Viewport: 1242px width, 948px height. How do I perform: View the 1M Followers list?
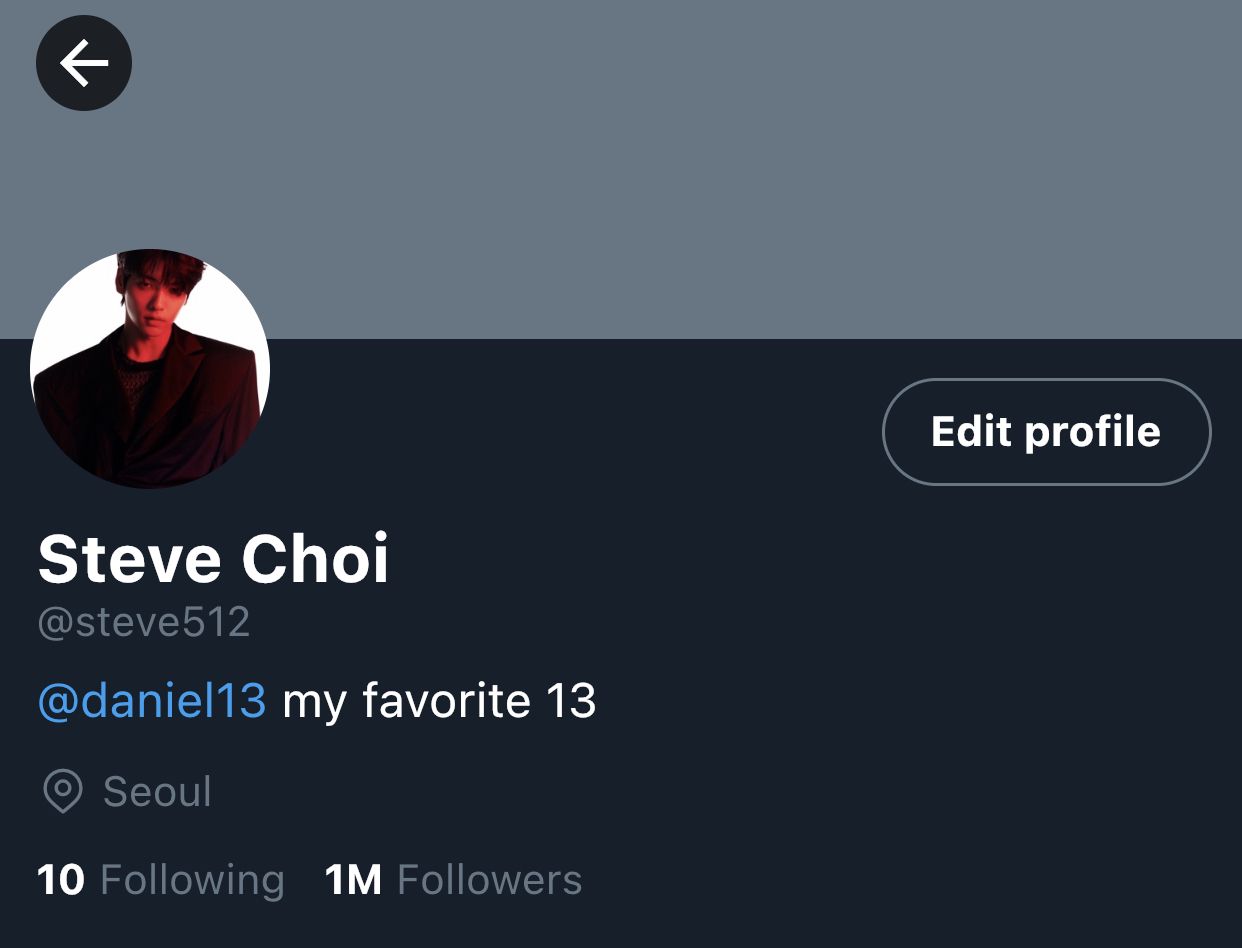tap(453, 880)
